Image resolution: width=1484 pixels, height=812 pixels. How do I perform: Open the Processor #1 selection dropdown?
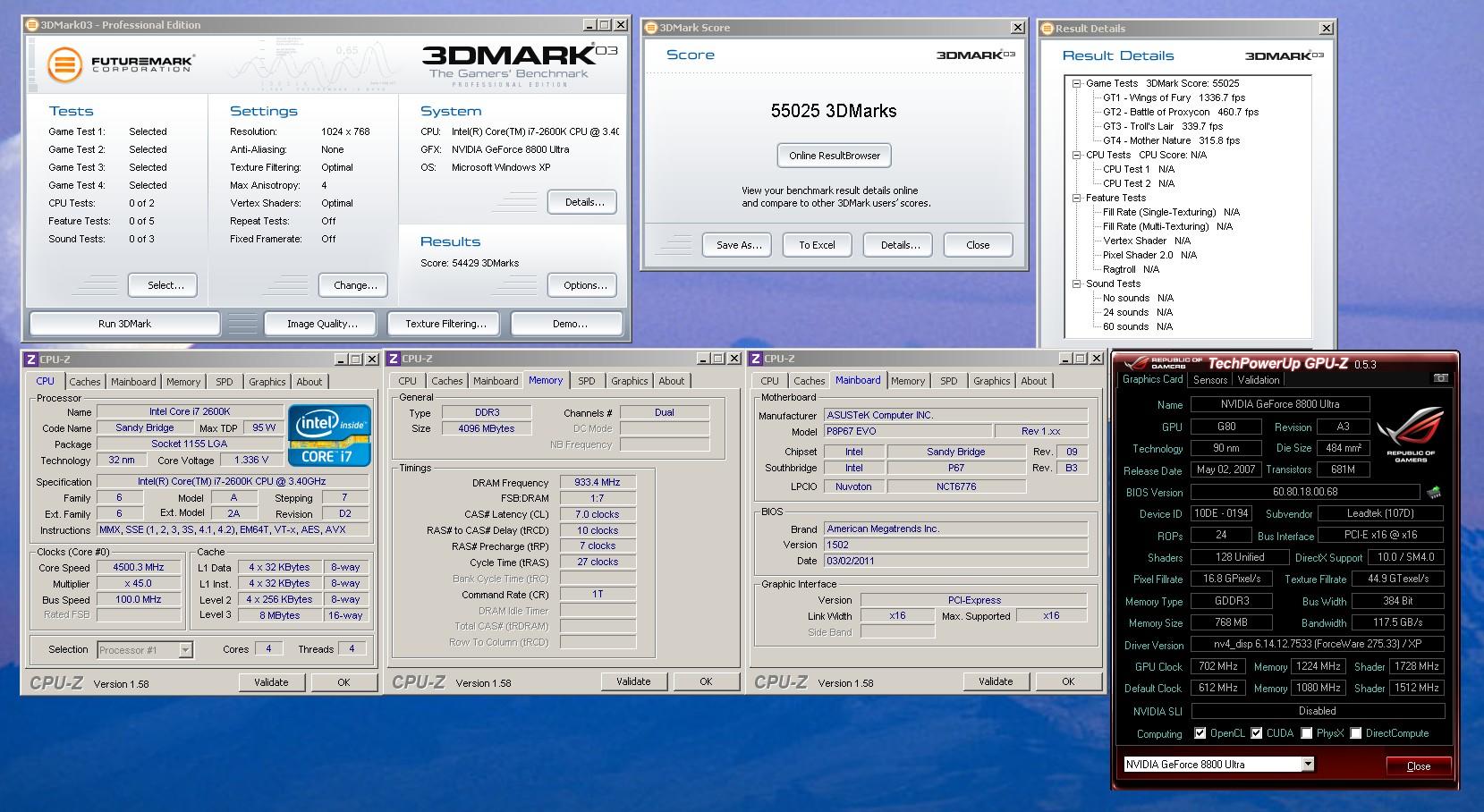pyautogui.click(x=185, y=650)
